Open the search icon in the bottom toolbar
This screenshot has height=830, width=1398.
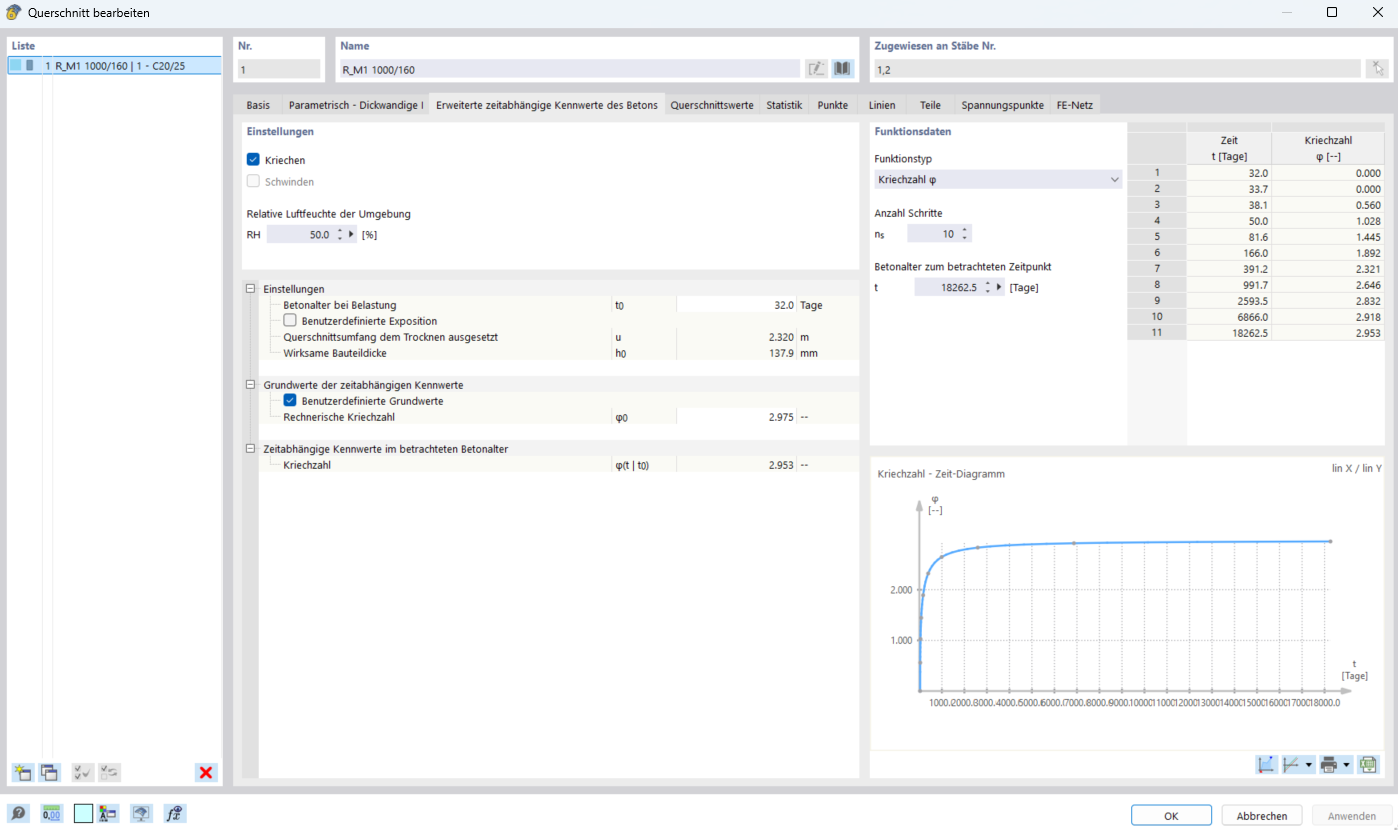(19, 814)
